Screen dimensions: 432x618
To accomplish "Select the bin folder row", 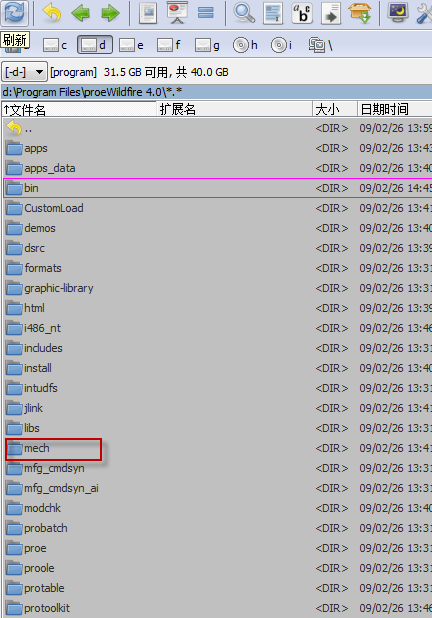I will 218,188.
